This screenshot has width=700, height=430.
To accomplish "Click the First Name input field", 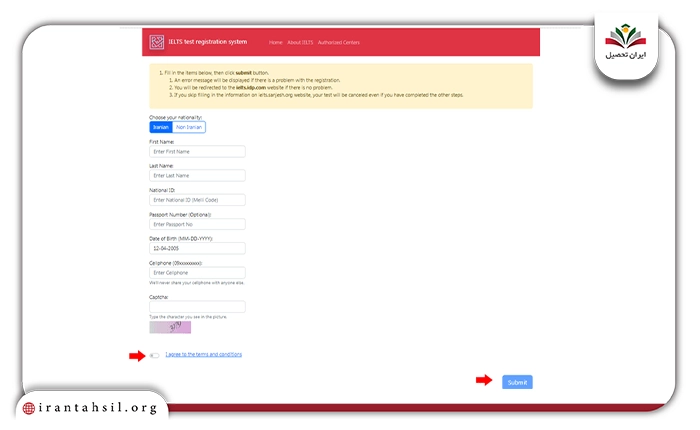I will (197, 151).
